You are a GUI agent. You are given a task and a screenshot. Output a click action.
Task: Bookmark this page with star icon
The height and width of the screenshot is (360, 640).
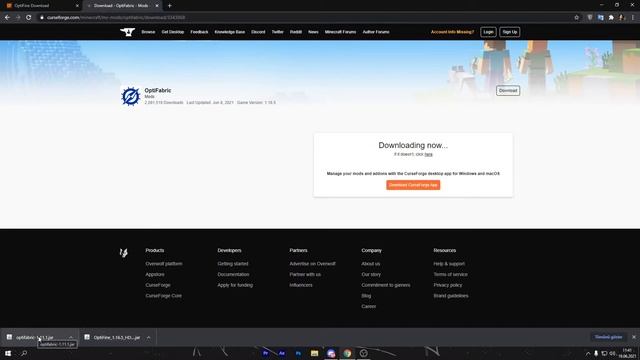coord(576,18)
